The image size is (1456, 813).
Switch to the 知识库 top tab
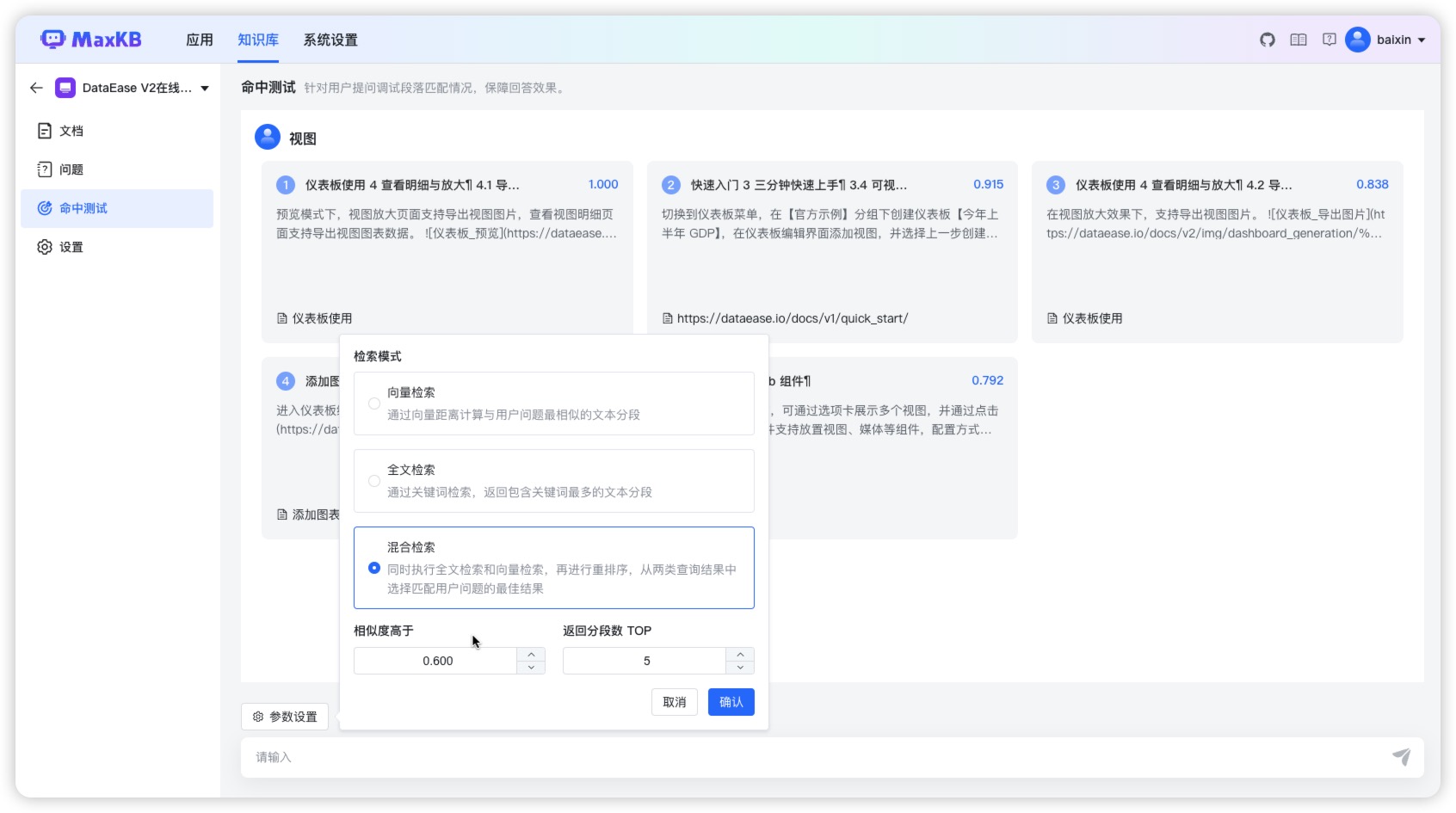(x=258, y=40)
